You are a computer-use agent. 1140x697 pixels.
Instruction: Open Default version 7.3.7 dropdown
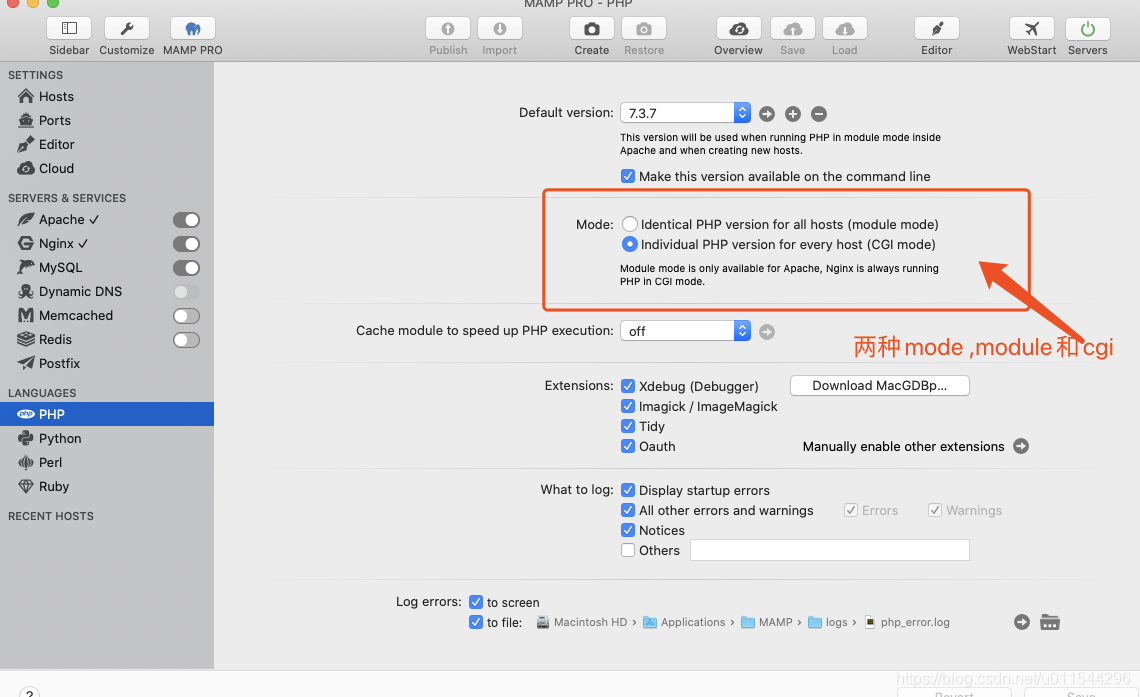(685, 113)
